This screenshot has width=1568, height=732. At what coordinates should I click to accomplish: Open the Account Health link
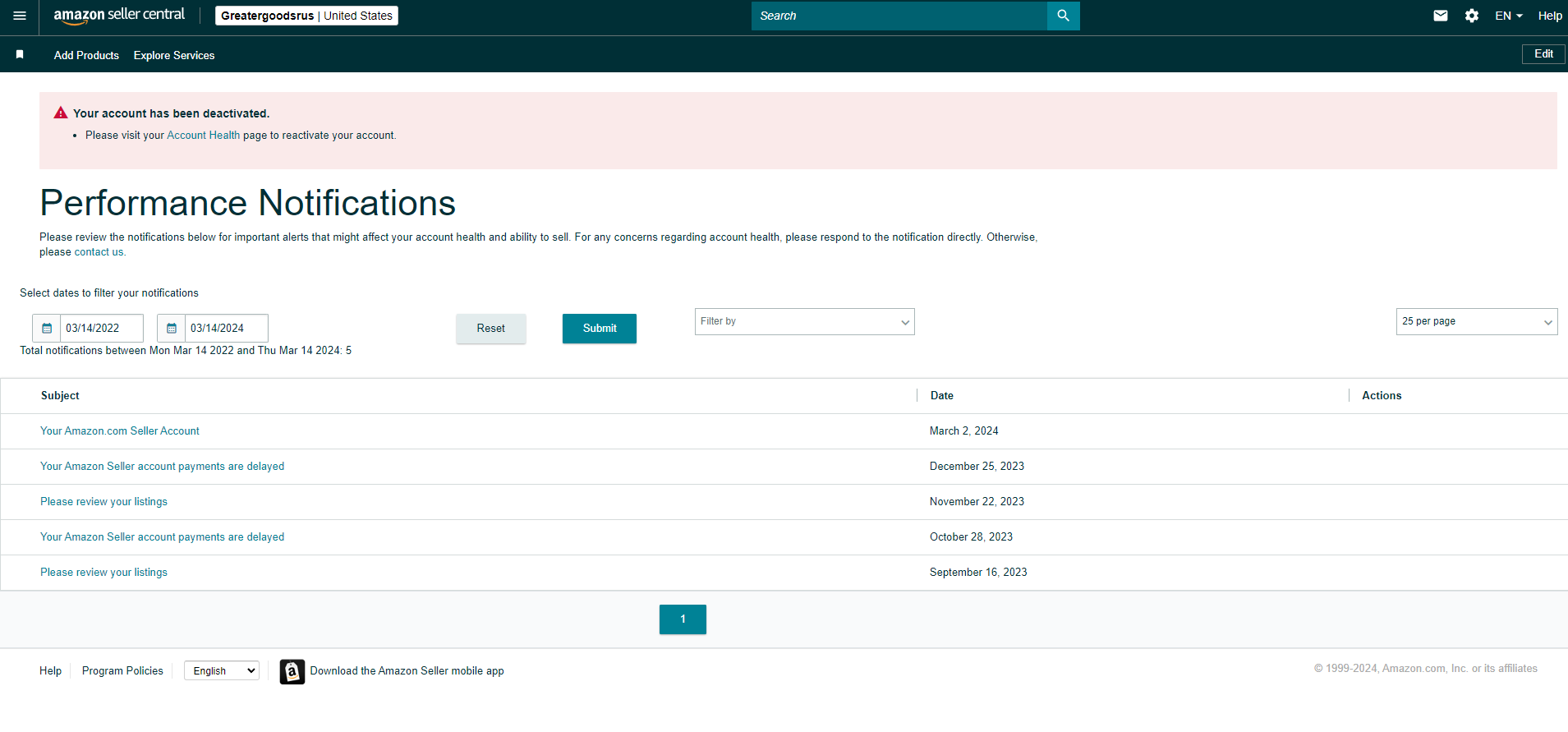pos(203,135)
